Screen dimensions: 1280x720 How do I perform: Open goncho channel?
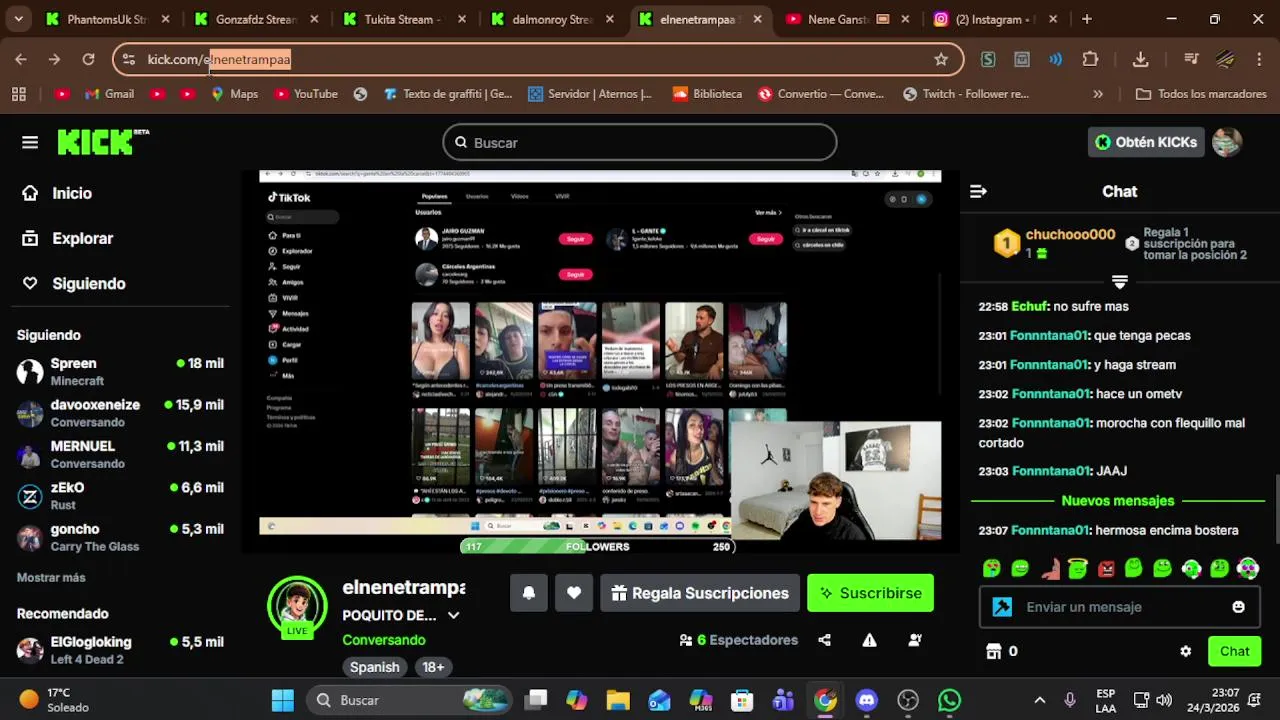pyautogui.click(x=120, y=537)
